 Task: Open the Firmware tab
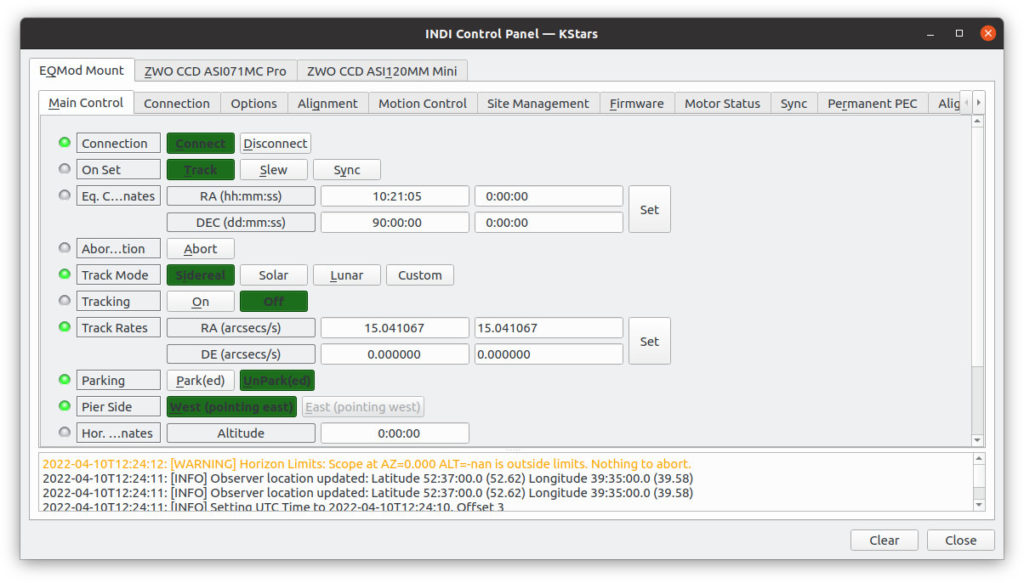click(x=637, y=103)
